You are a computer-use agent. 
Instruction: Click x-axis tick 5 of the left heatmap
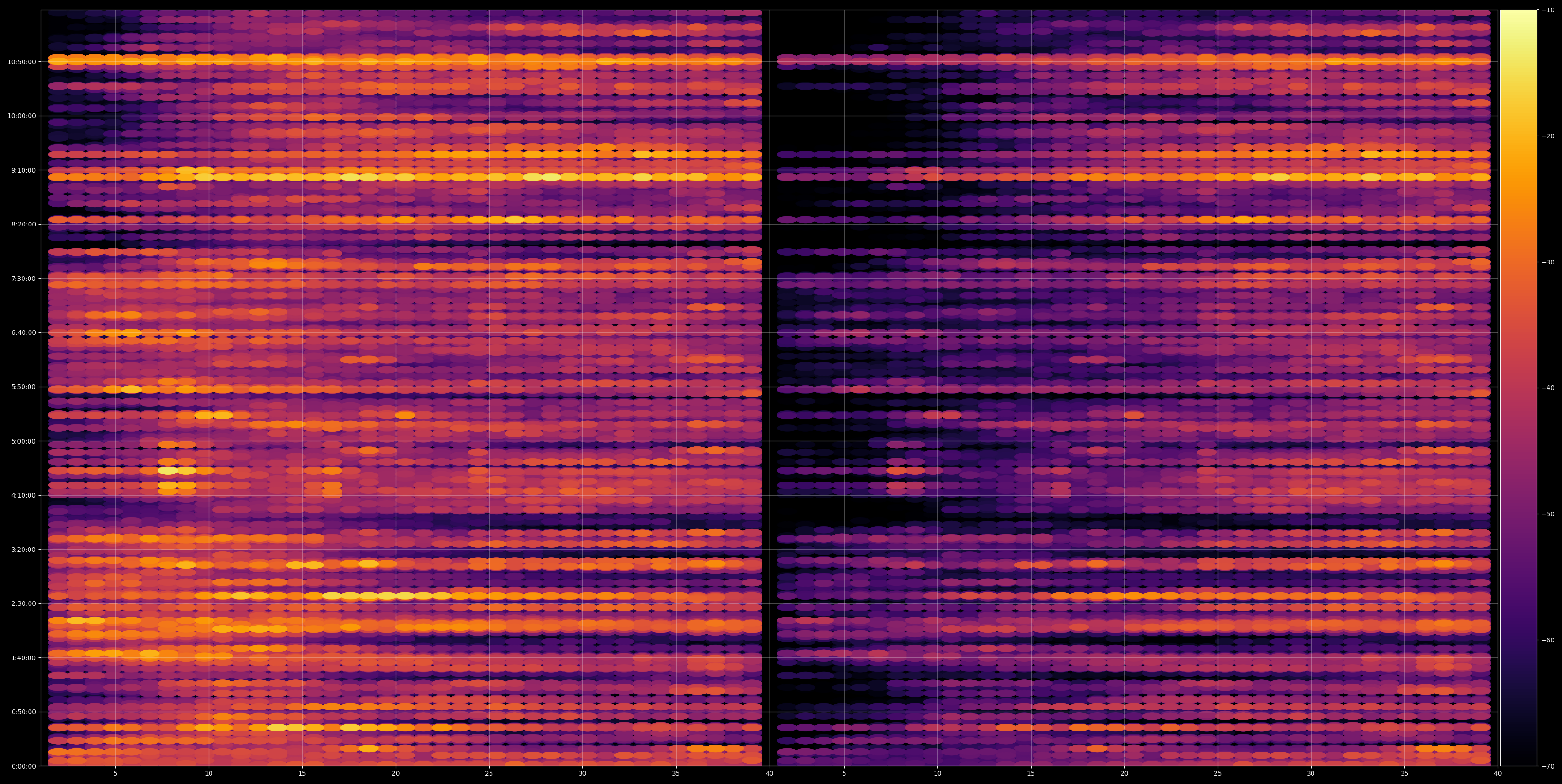pyautogui.click(x=115, y=774)
